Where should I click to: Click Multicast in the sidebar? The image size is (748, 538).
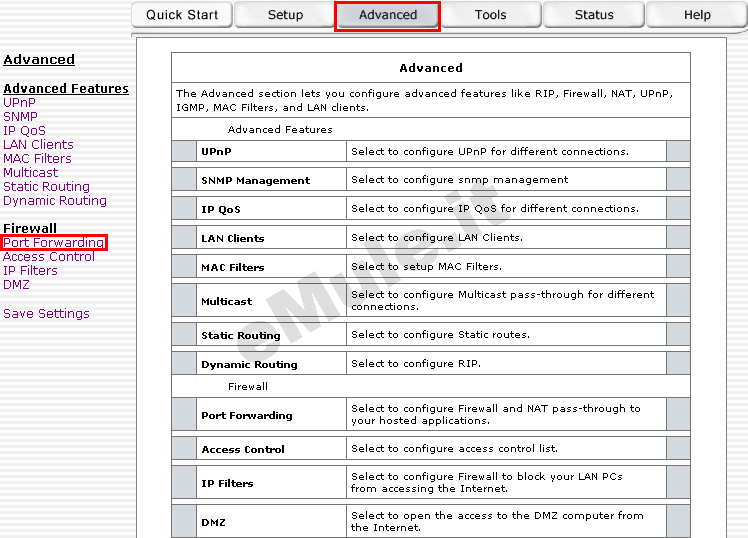click(31, 173)
